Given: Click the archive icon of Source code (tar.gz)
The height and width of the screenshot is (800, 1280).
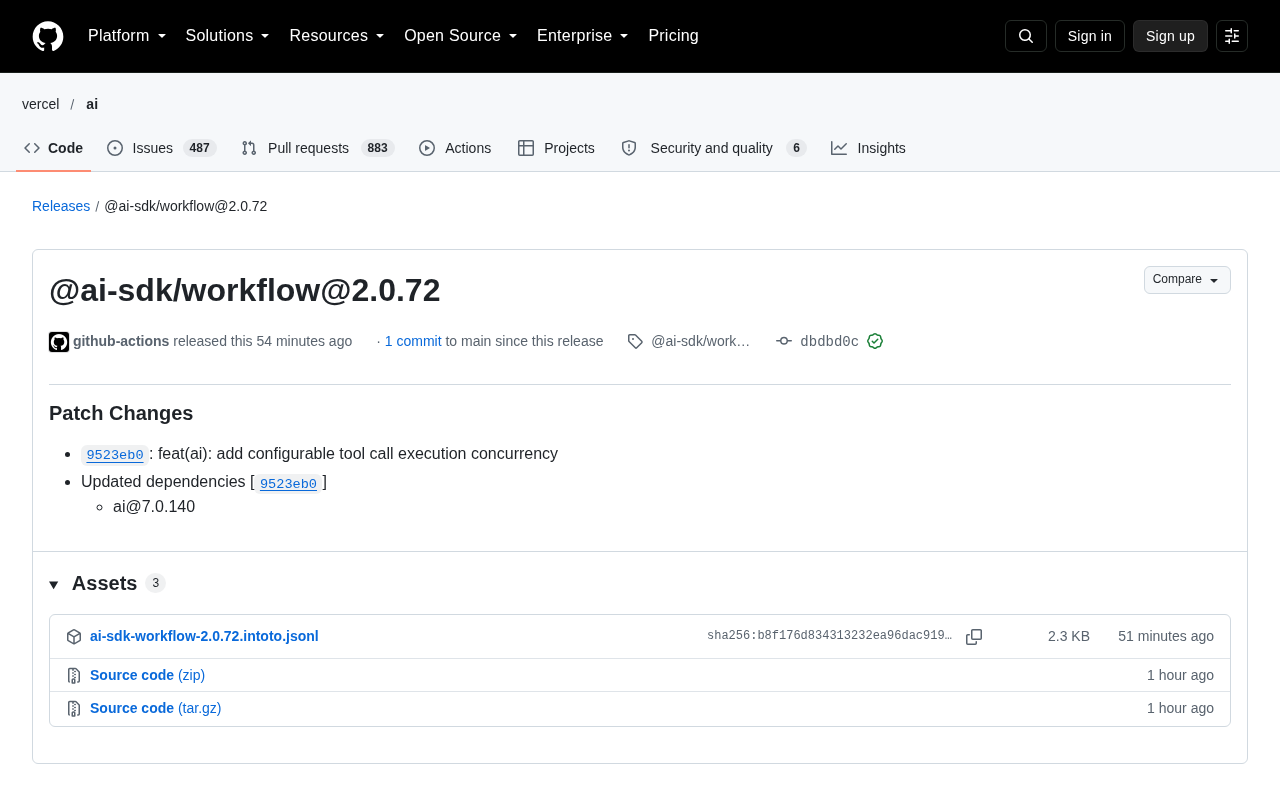Looking at the screenshot, I should [x=74, y=708].
